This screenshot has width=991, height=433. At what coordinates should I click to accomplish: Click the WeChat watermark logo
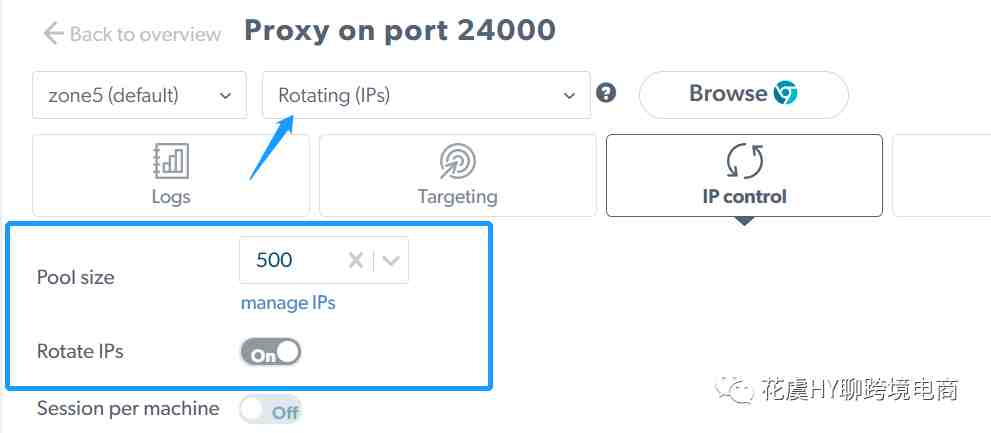[x=734, y=388]
